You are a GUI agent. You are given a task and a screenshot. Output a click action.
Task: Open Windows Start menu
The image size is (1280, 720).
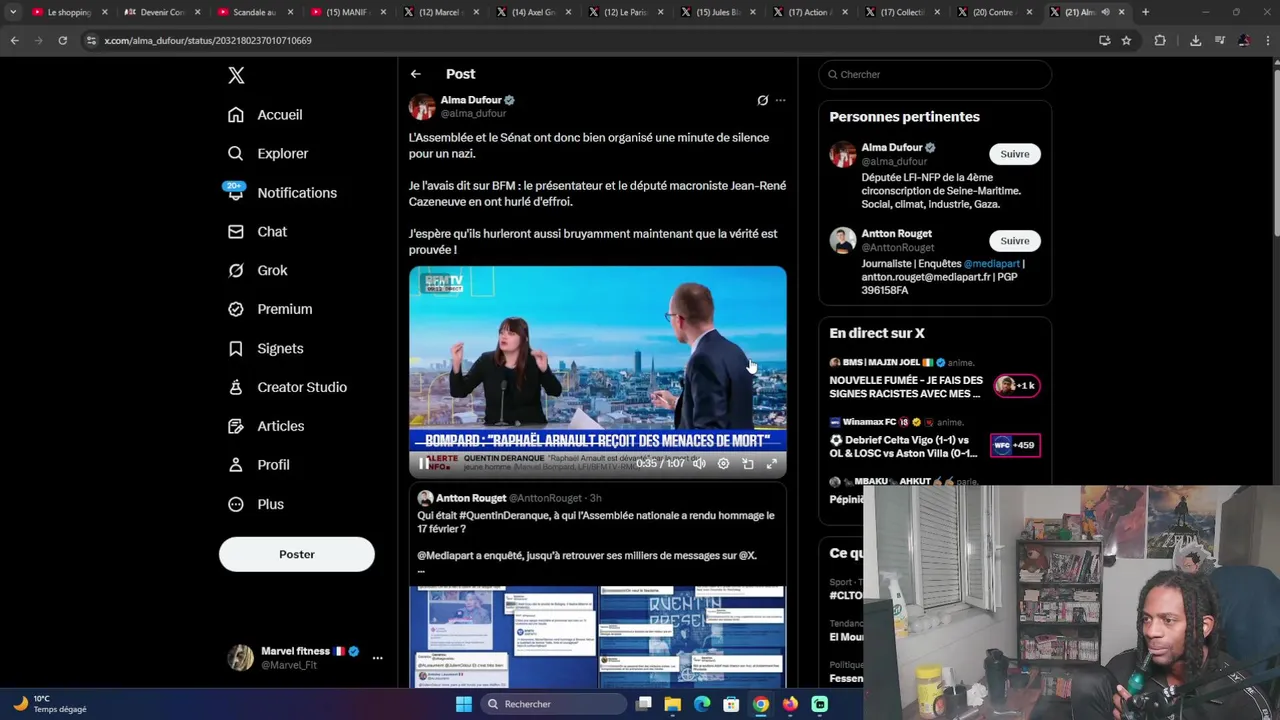click(x=464, y=704)
